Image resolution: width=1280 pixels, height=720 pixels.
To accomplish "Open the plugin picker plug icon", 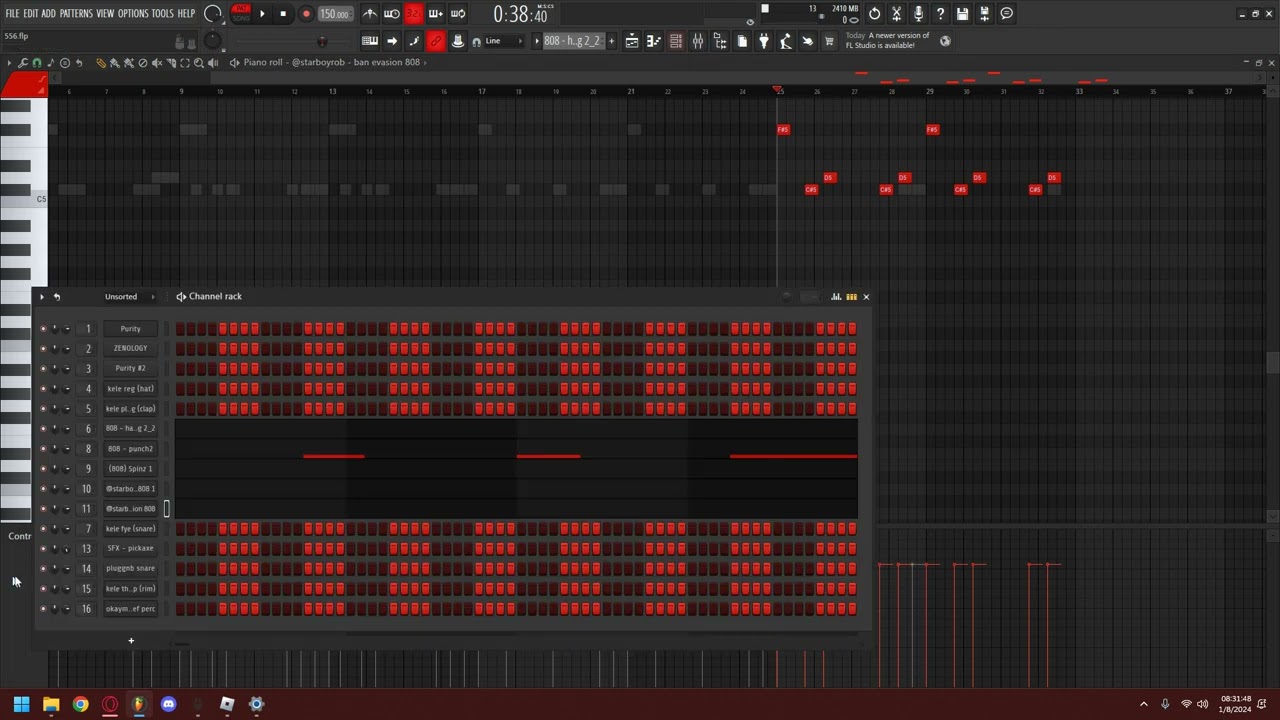I will (764, 41).
